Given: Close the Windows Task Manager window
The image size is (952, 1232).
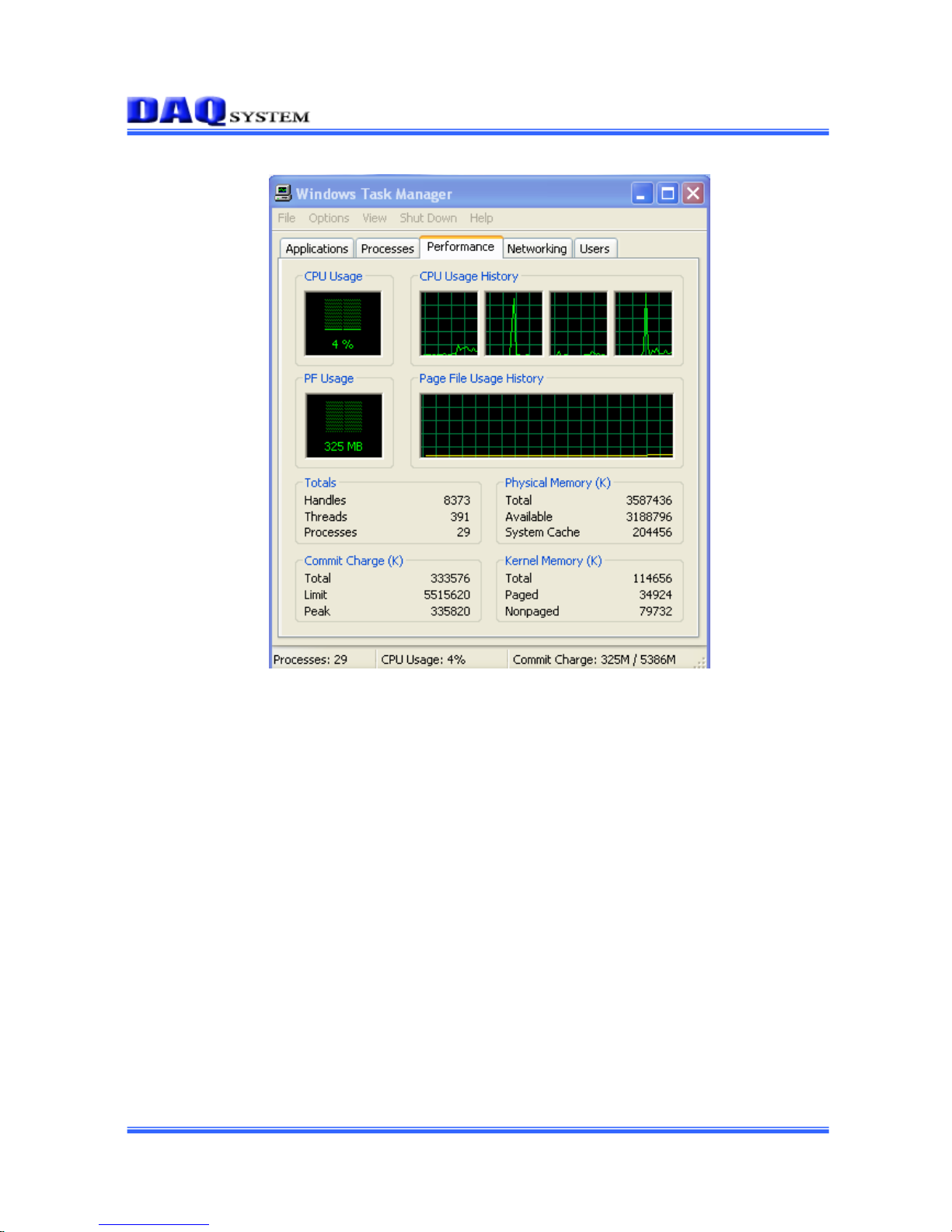Looking at the screenshot, I should 693,193.
